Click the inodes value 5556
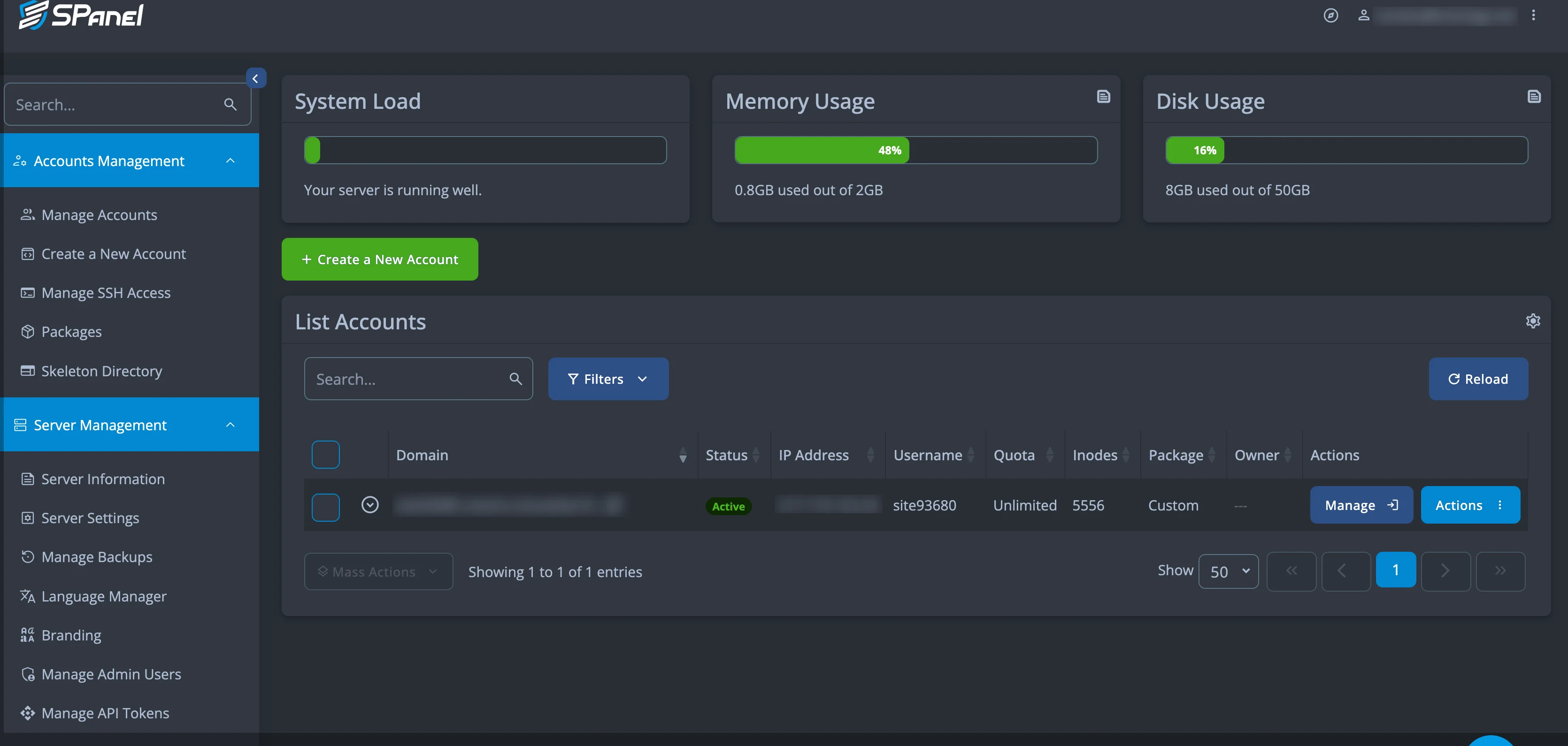The image size is (1568, 746). tap(1088, 505)
